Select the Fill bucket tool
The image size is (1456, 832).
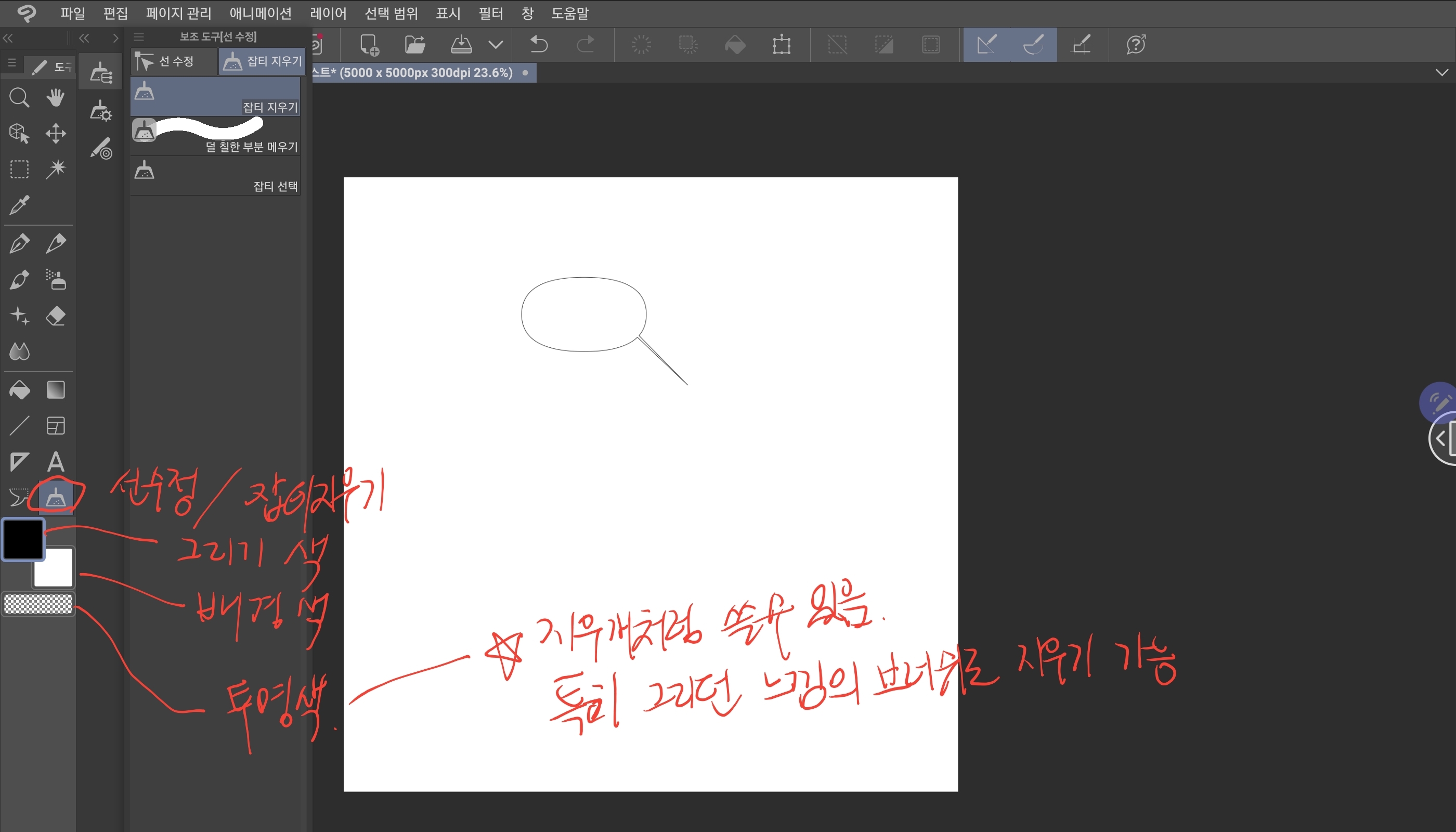(x=19, y=391)
